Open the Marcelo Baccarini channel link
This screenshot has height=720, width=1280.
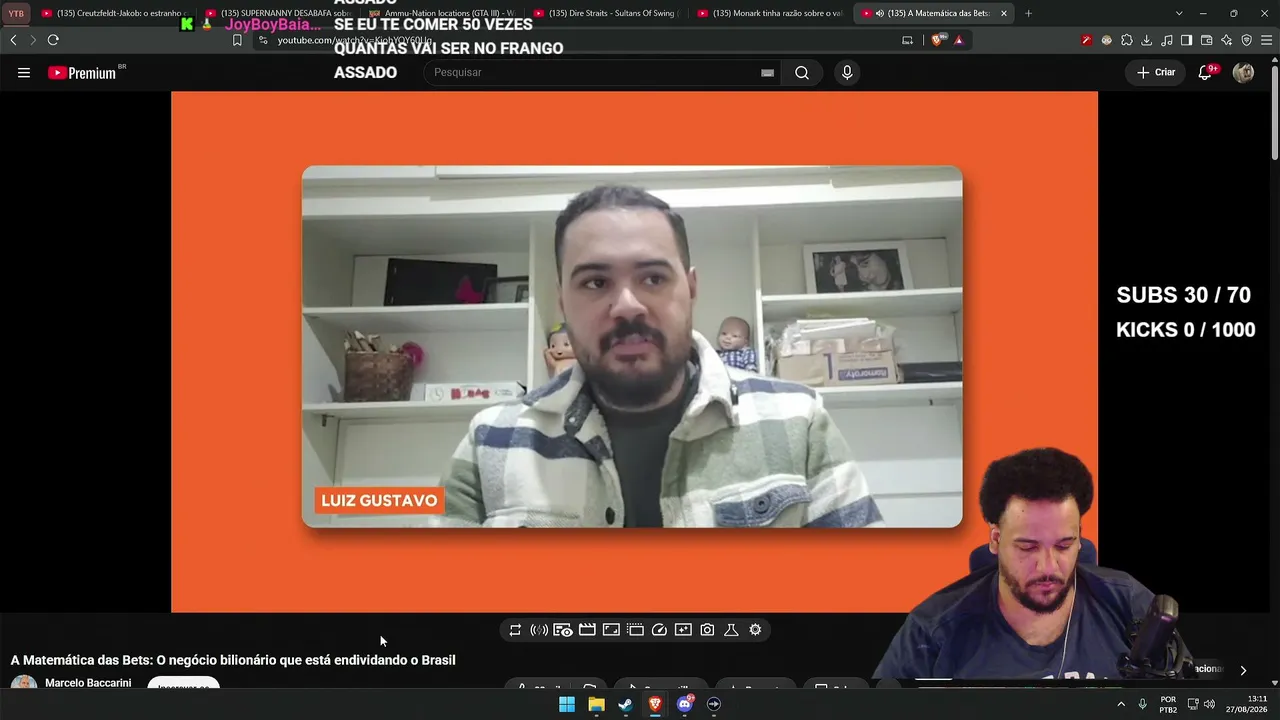(88, 683)
